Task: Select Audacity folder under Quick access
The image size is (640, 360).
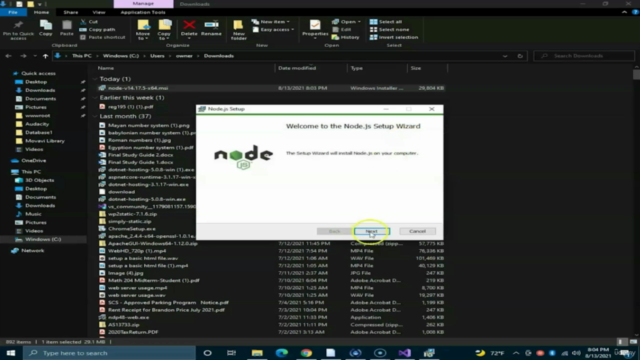Action: [37, 124]
